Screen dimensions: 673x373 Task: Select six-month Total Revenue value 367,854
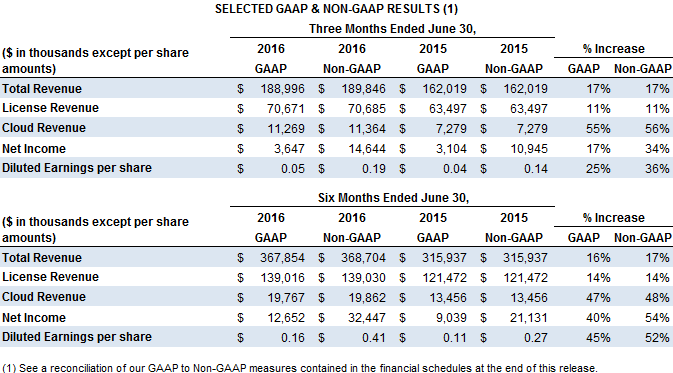[x=282, y=258]
